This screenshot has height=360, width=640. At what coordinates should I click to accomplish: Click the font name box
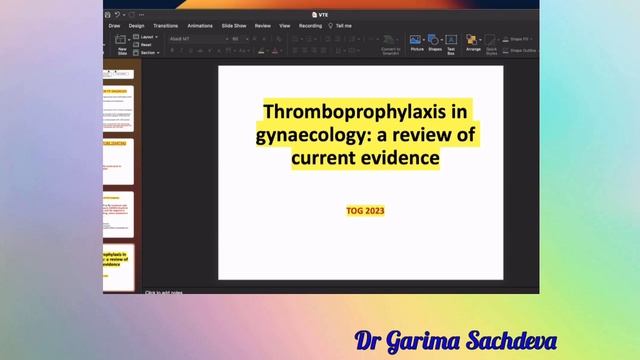[x=198, y=39]
